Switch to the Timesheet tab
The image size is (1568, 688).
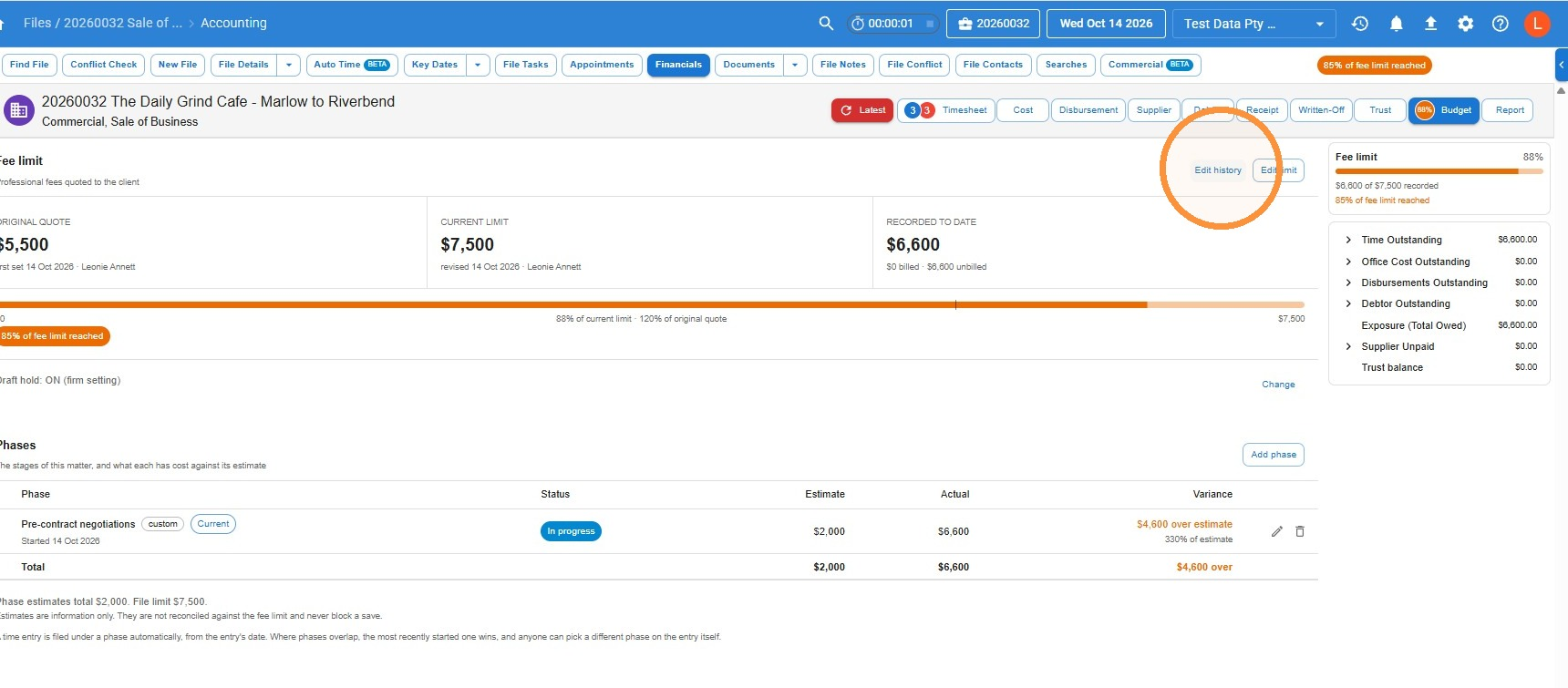tap(946, 110)
